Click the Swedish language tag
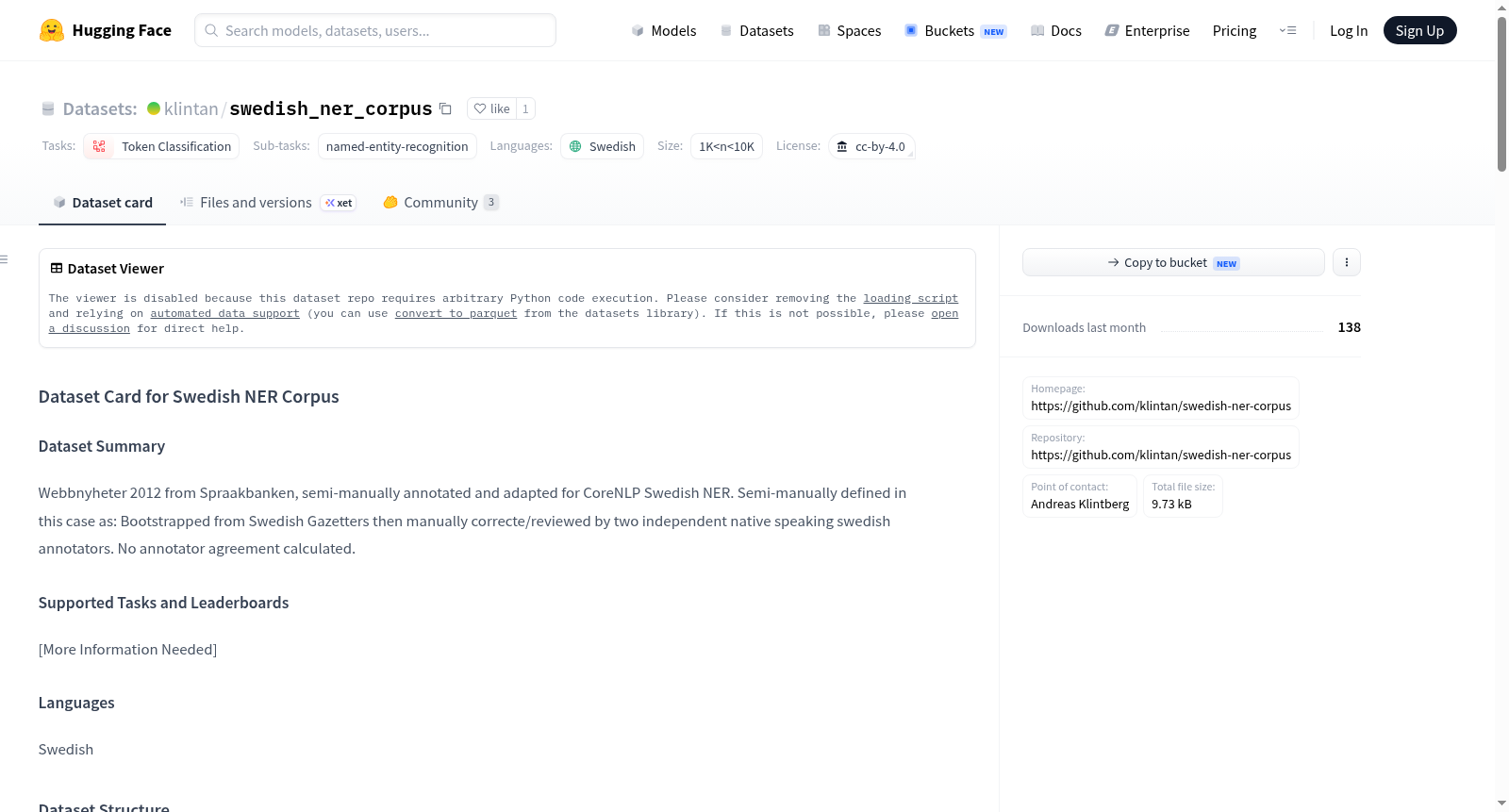 pos(602,146)
